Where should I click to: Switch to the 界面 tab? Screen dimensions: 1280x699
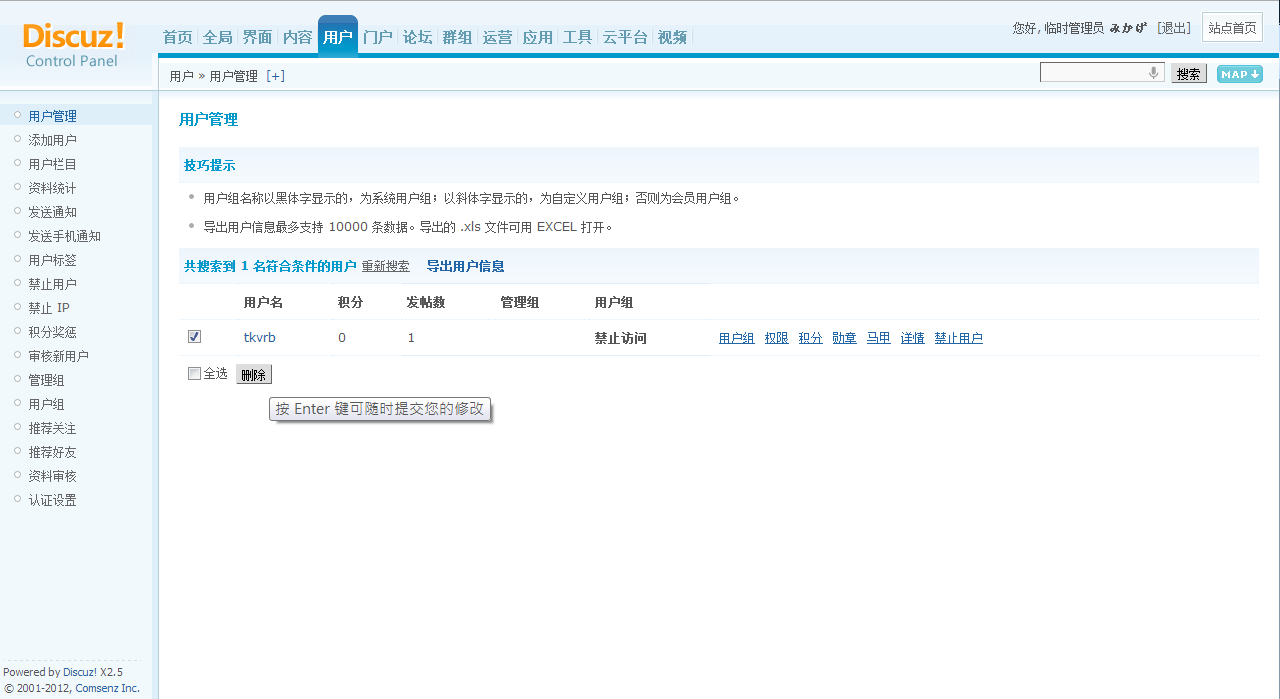click(x=257, y=37)
